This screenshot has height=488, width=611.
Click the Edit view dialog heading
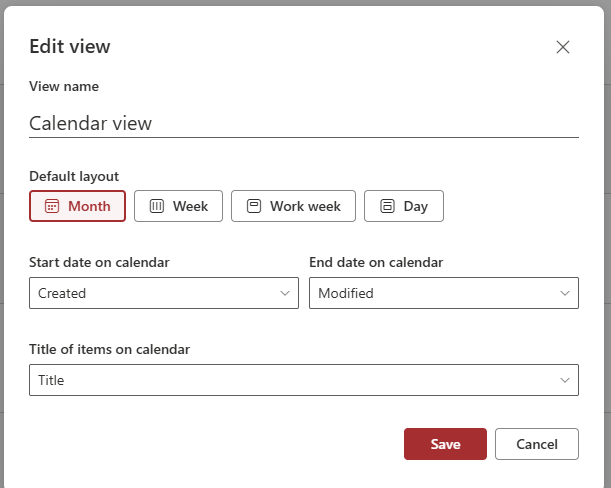coord(70,46)
